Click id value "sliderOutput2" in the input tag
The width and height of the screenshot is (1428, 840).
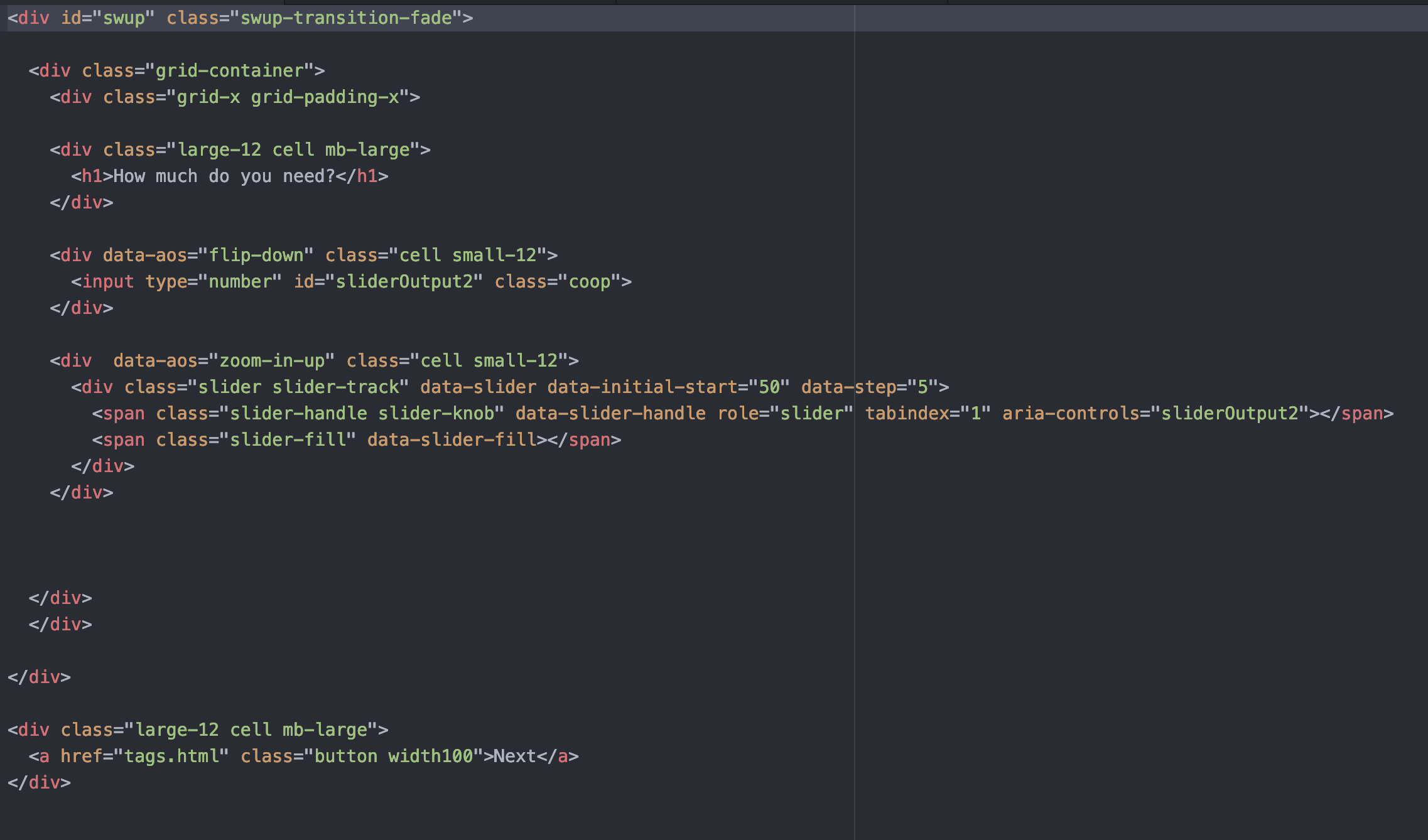[404, 281]
